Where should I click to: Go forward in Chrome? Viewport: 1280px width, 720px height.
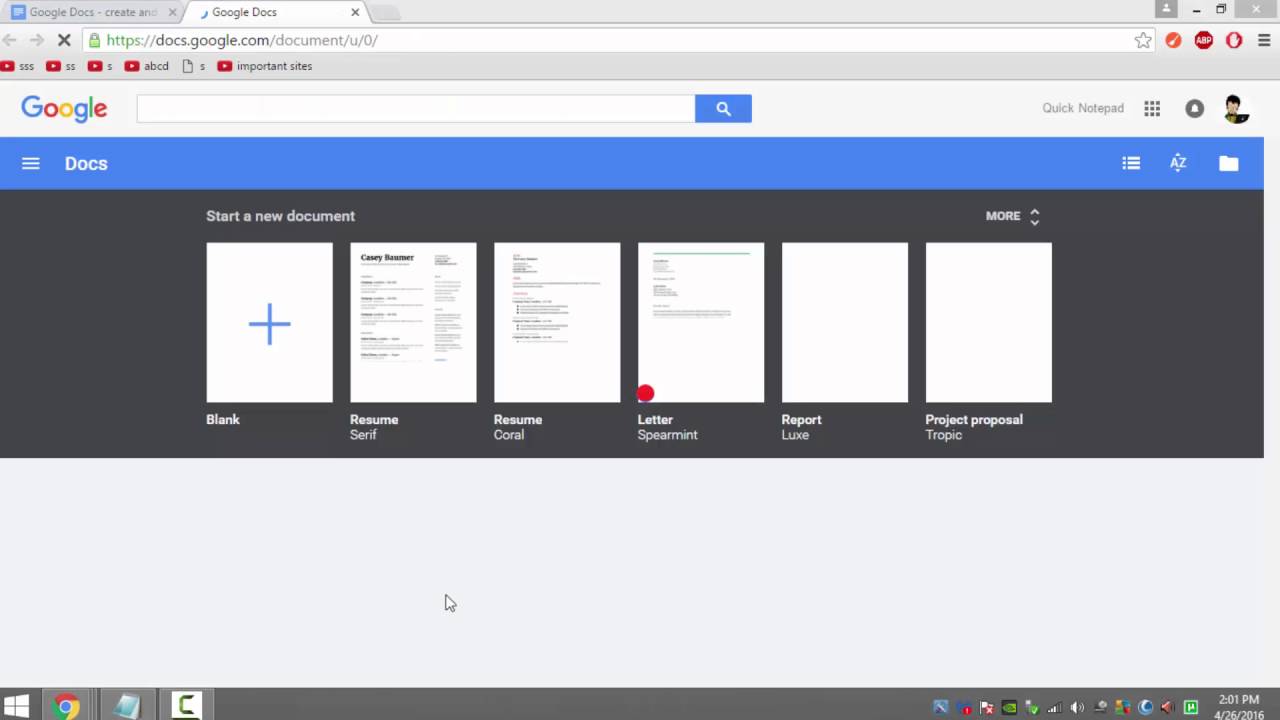pyautogui.click(x=36, y=40)
